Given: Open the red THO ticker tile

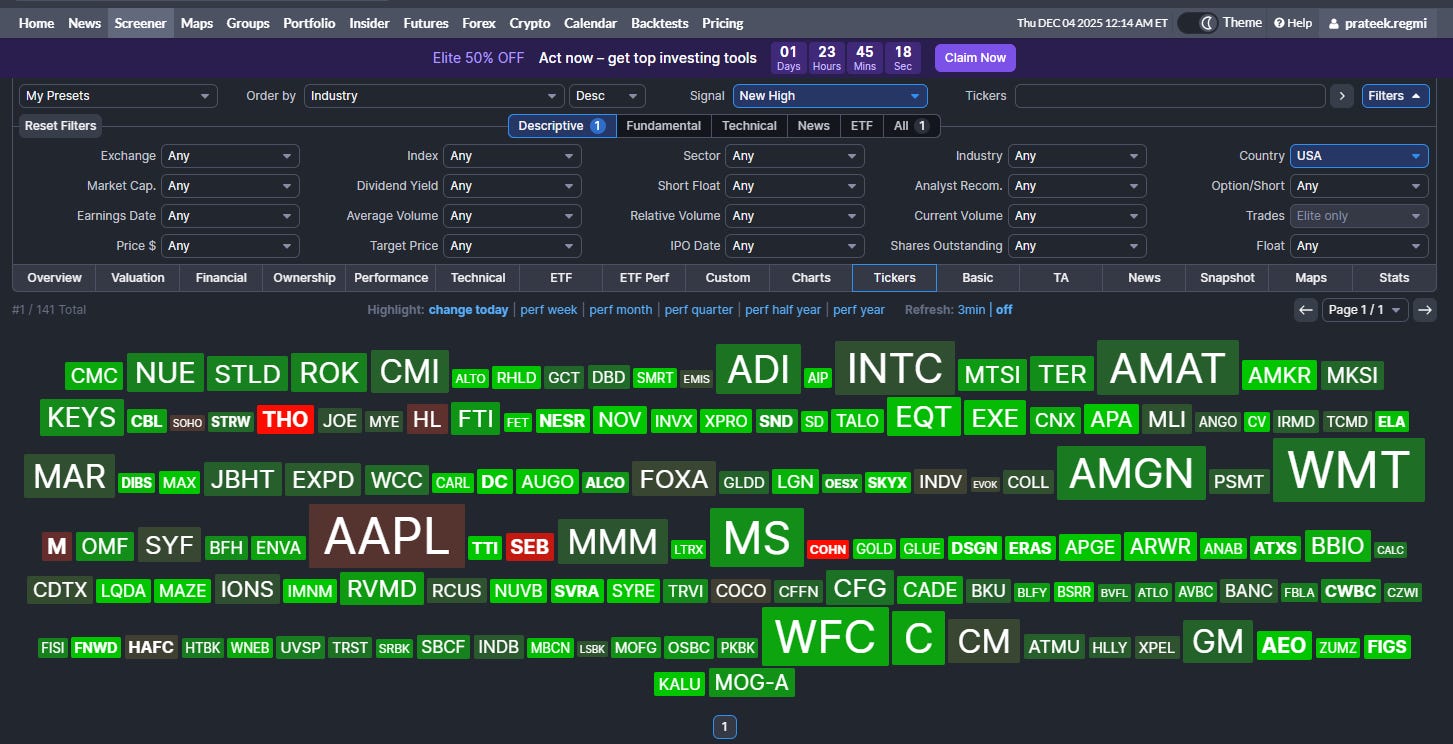Looking at the screenshot, I should (285, 420).
